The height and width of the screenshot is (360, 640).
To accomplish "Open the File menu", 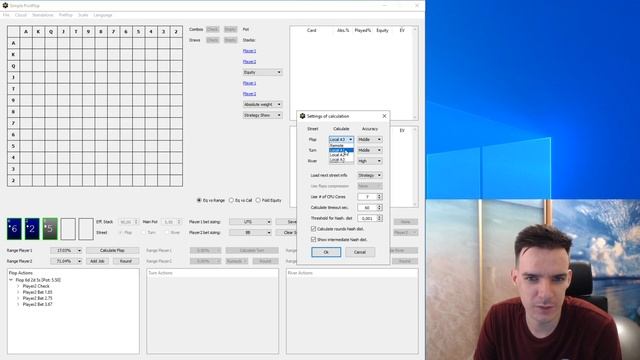I will click(6, 15).
